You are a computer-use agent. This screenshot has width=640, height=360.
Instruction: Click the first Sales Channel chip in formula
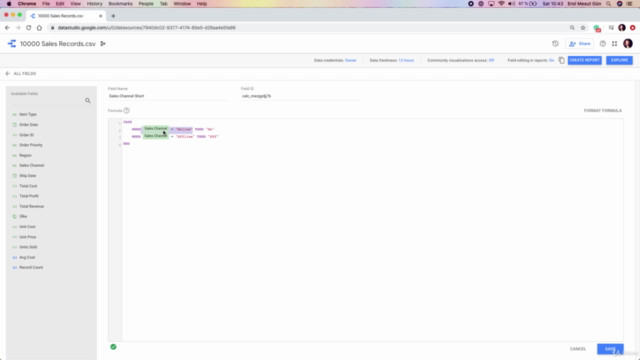click(x=156, y=129)
